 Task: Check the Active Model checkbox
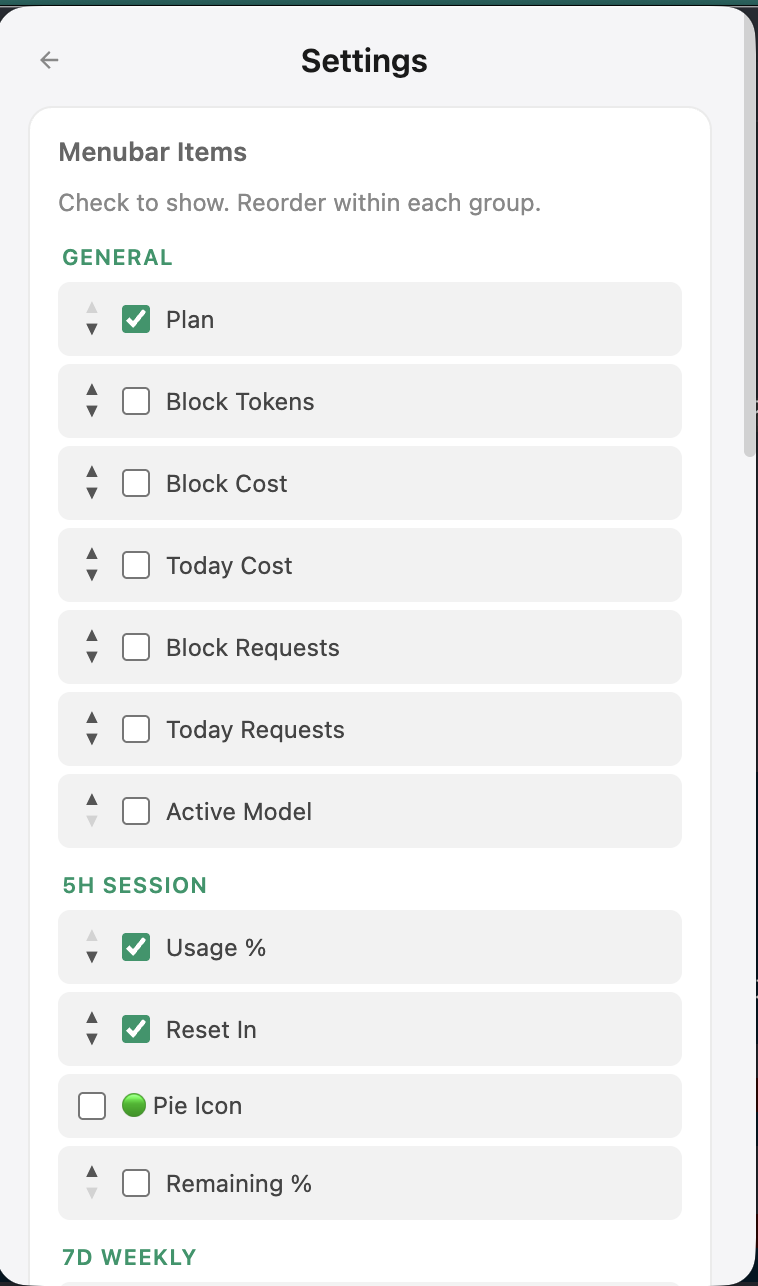136,812
